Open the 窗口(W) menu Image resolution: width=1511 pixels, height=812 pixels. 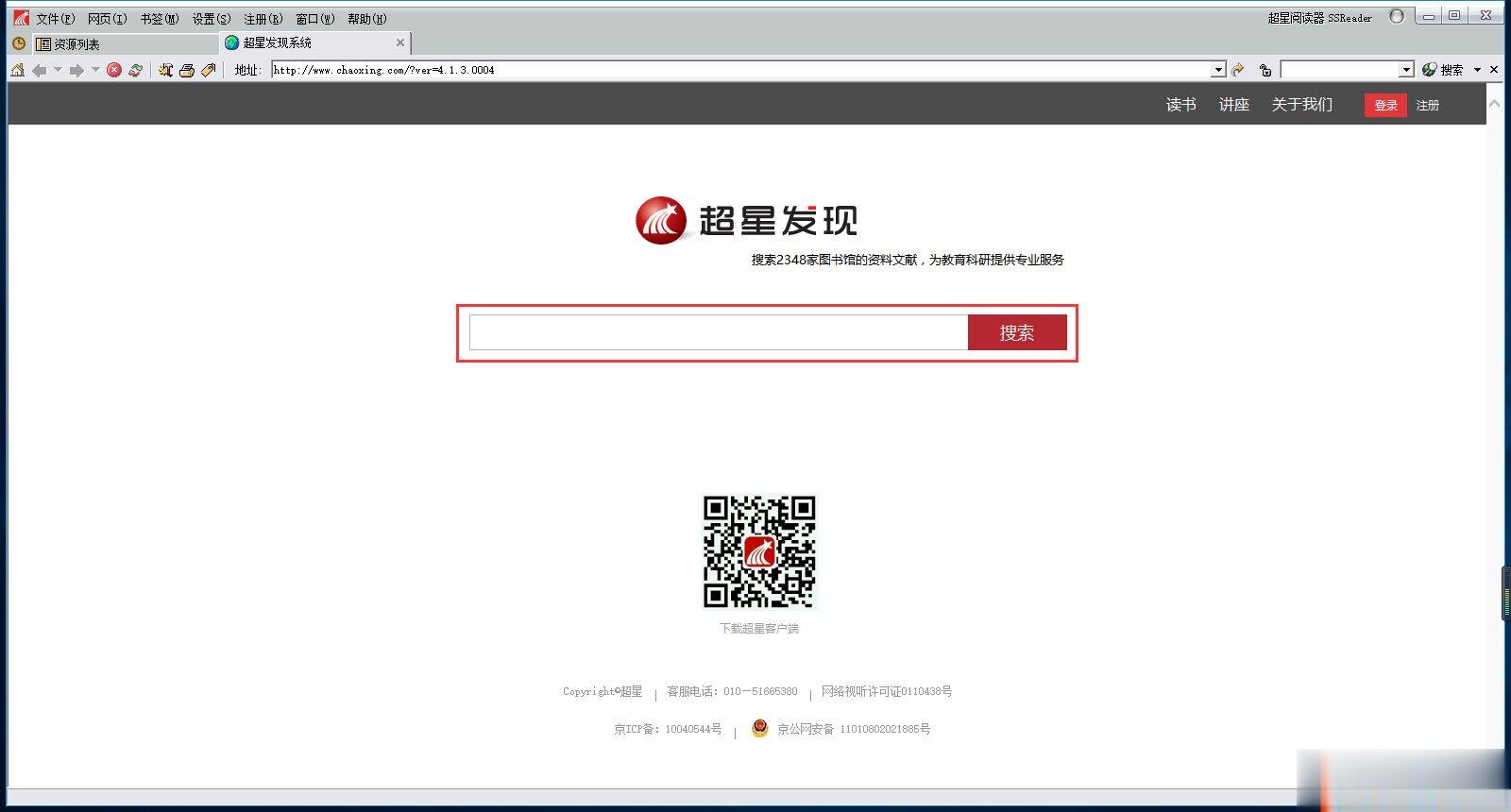coord(314,19)
